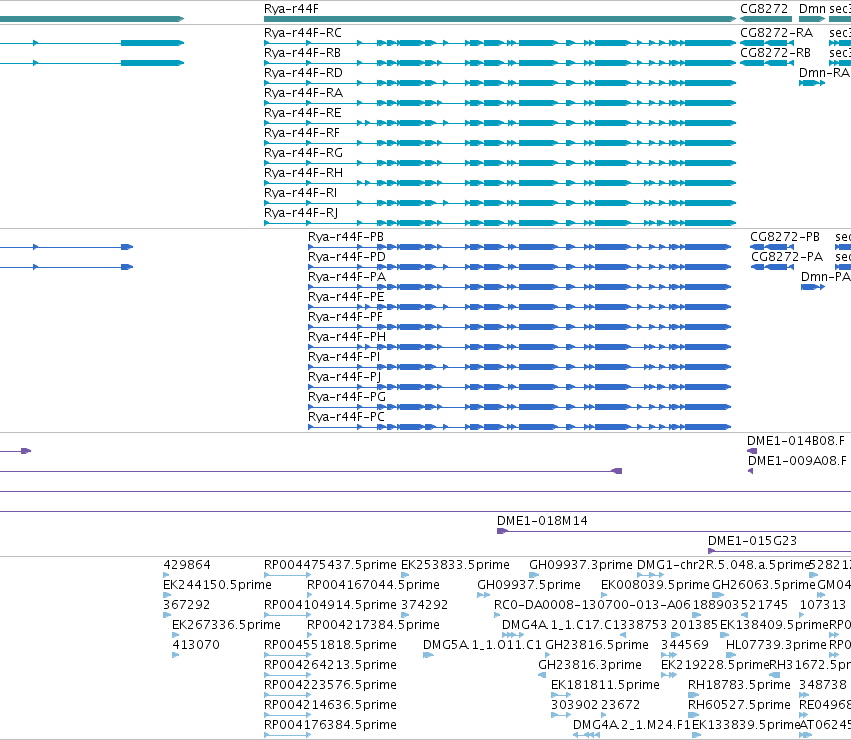The height and width of the screenshot is (740, 851).
Task: Open EST HL07739.3prime
Action: tap(776, 646)
